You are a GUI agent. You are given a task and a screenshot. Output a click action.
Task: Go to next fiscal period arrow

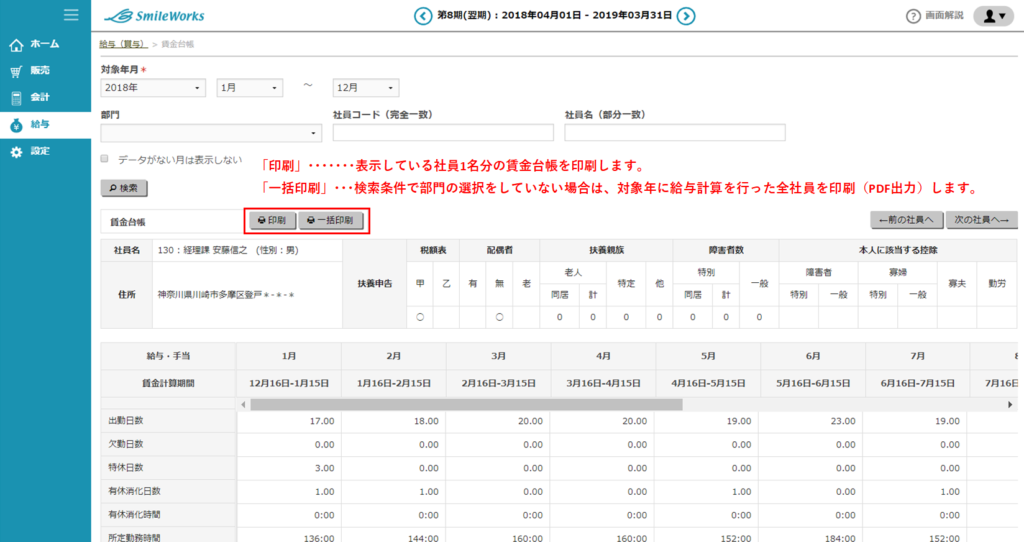click(x=686, y=16)
